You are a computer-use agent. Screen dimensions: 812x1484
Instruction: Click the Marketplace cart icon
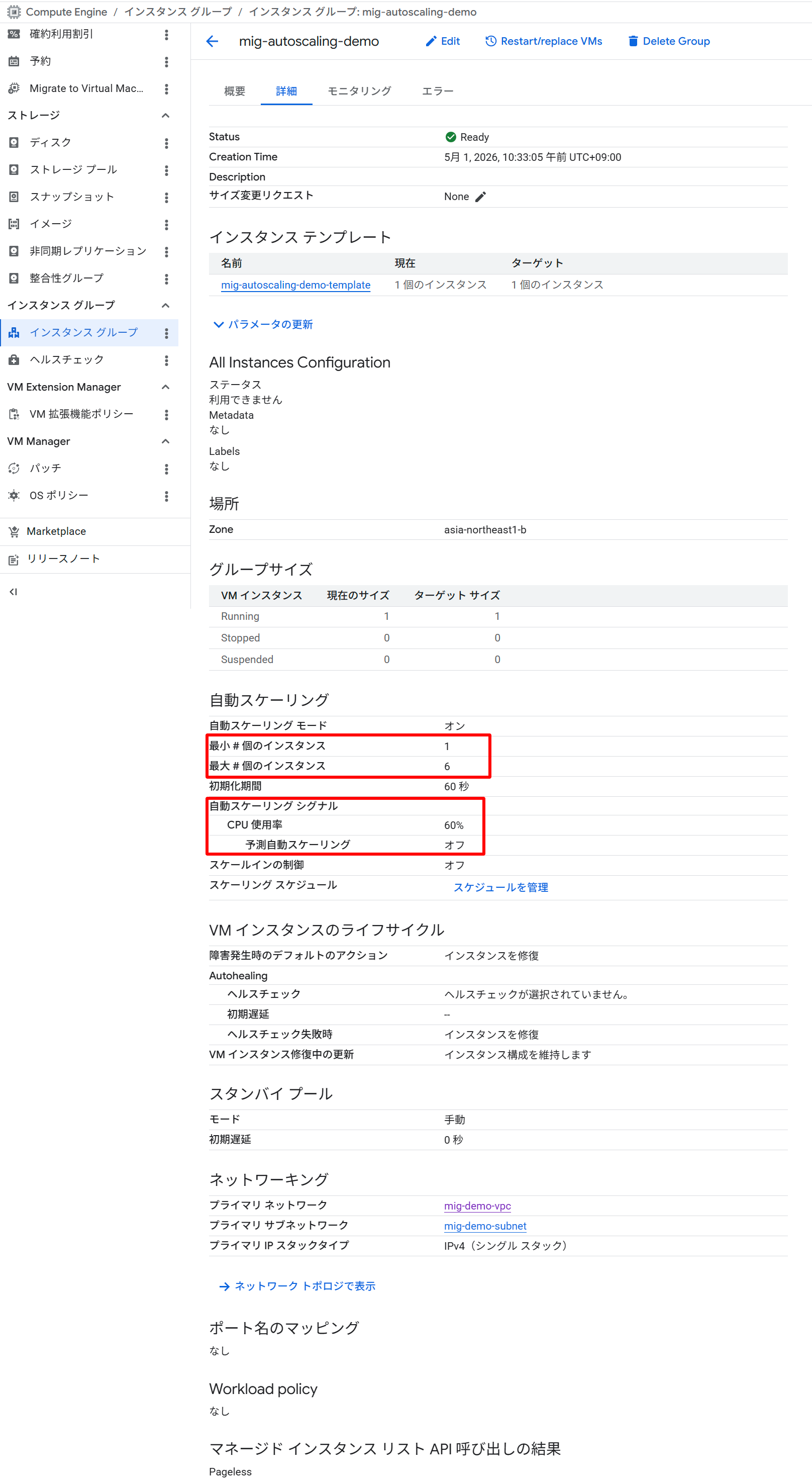(x=14, y=531)
